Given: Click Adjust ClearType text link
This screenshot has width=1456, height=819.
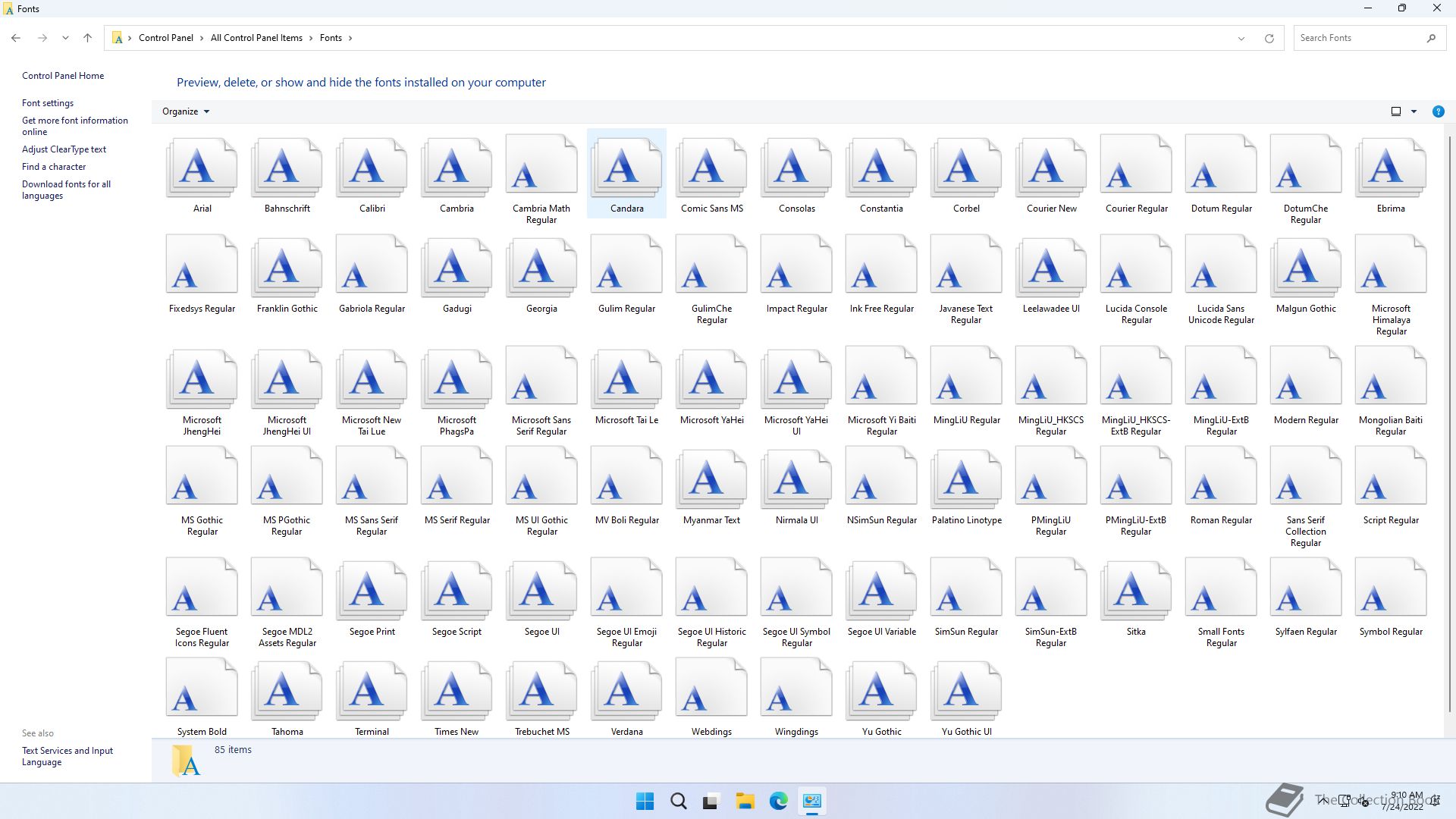Looking at the screenshot, I should click(64, 149).
